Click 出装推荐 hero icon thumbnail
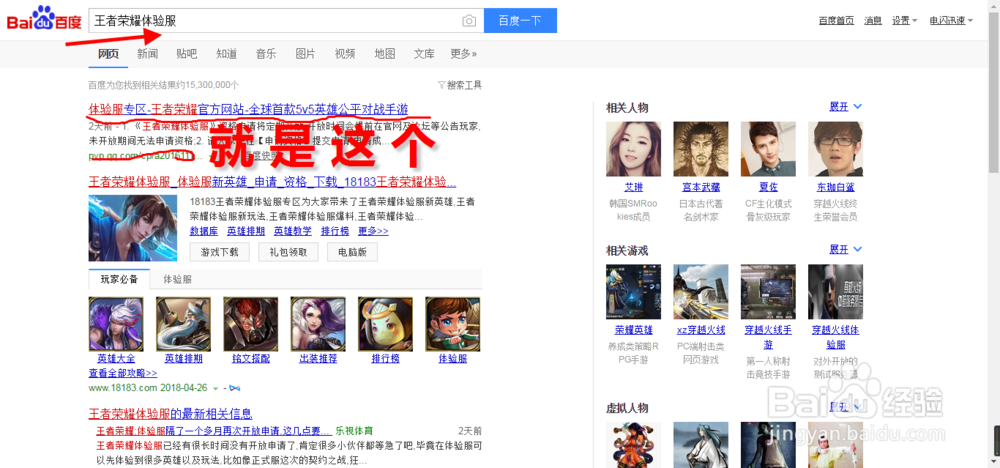Screen dimensions: 1000x468 pos(318,324)
